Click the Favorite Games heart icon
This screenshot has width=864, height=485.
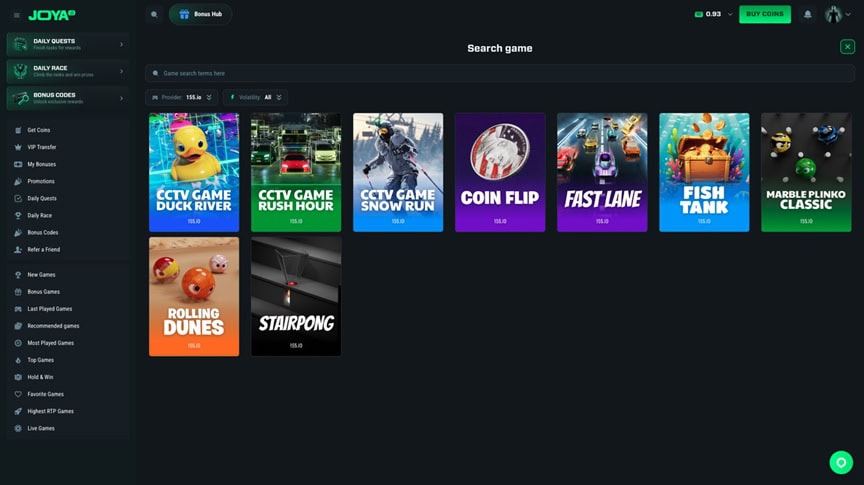18,394
